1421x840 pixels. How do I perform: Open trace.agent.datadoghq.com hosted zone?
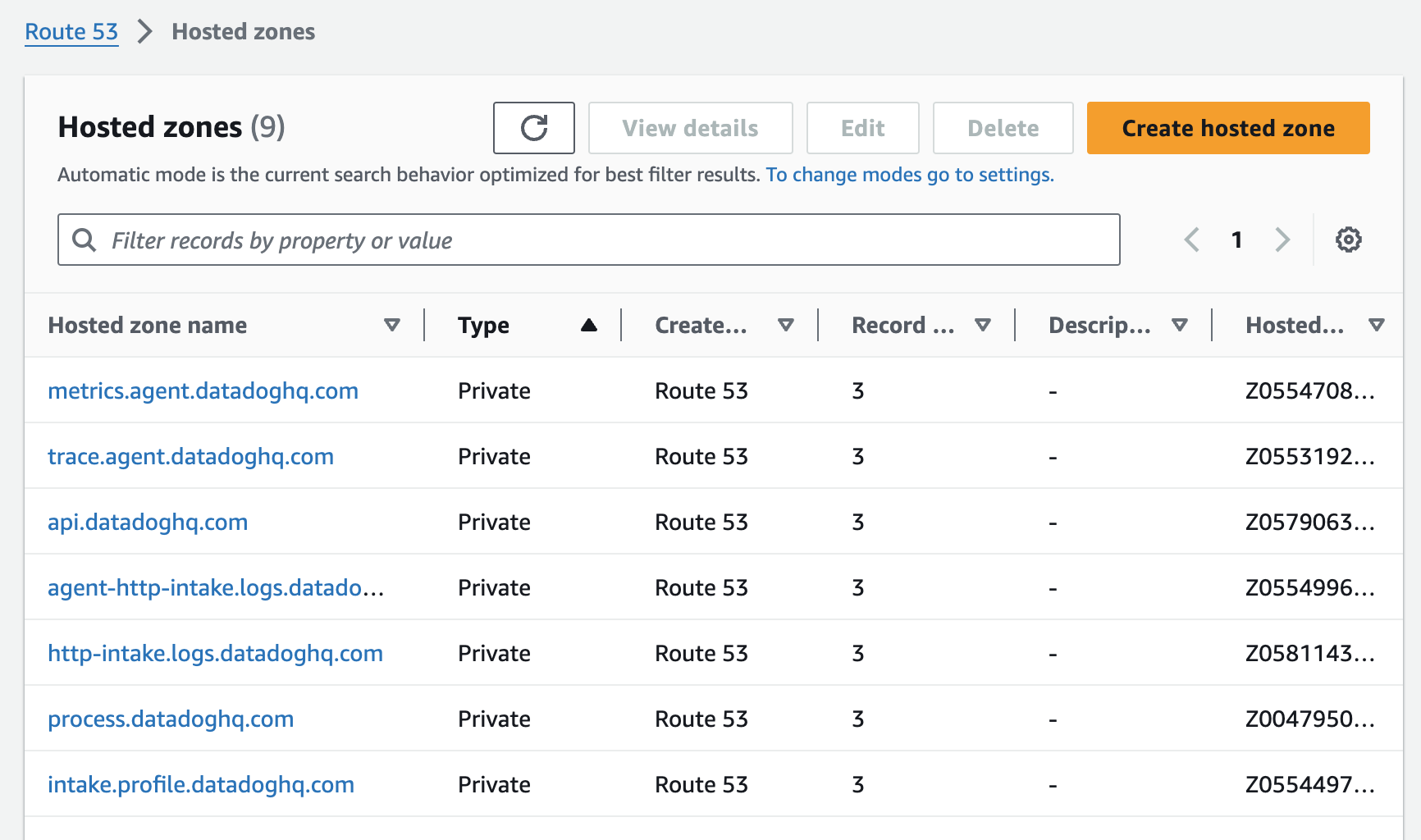191,456
